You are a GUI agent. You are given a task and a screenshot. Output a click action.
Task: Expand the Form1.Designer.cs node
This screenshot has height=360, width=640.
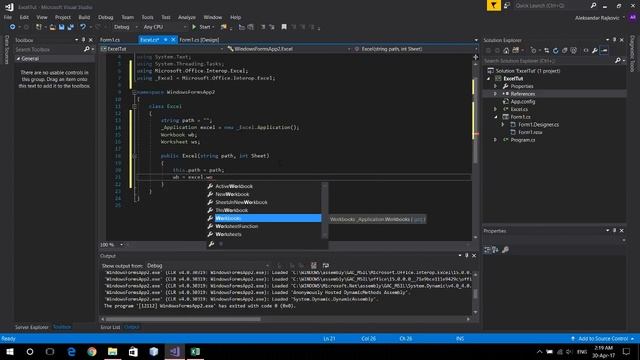point(503,124)
